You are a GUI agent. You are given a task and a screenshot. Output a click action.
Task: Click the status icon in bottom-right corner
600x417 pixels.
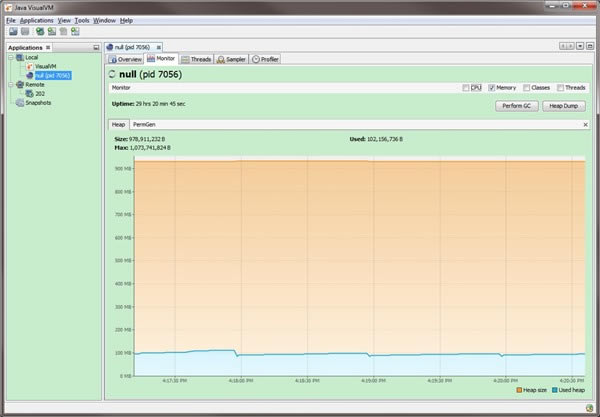589,408
